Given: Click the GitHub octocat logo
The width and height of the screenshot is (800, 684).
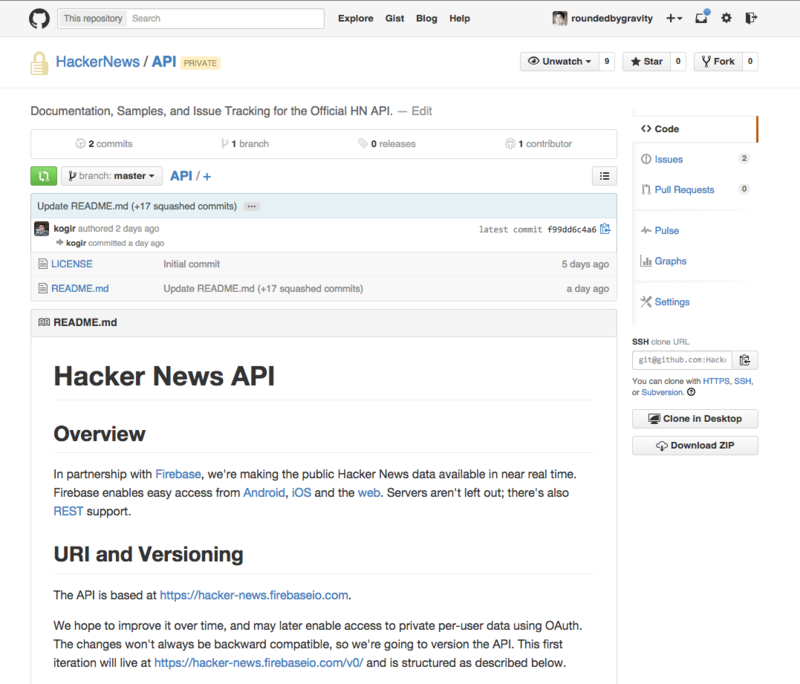Looking at the screenshot, I should point(39,18).
